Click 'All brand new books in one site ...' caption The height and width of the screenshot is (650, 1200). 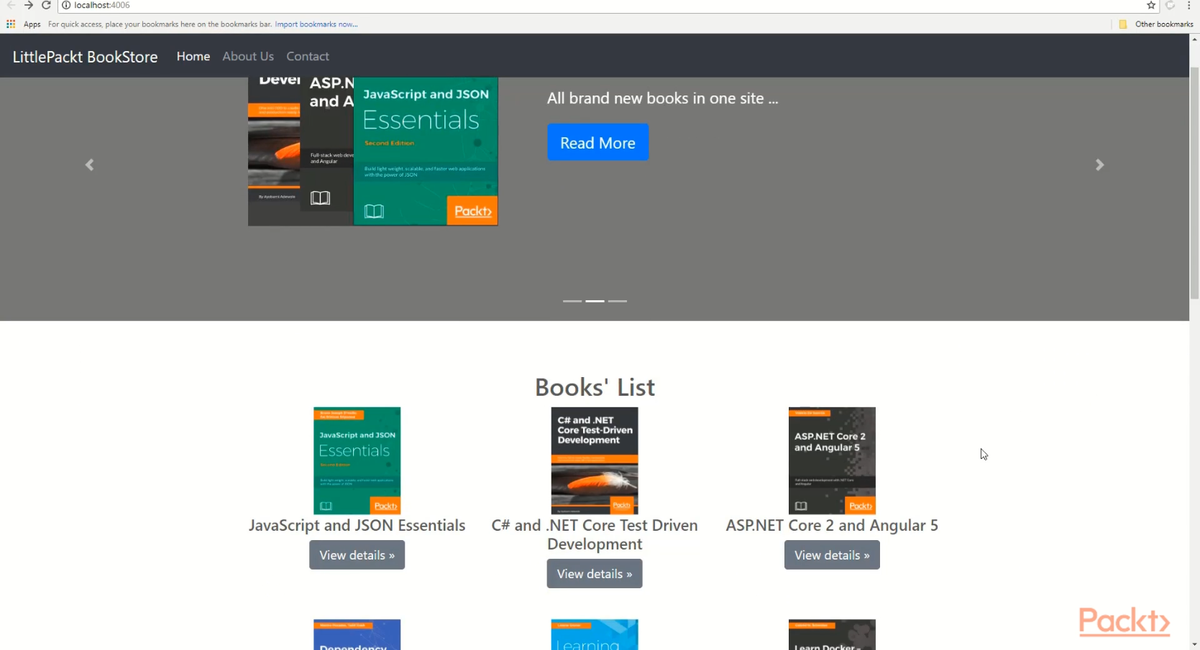point(663,98)
